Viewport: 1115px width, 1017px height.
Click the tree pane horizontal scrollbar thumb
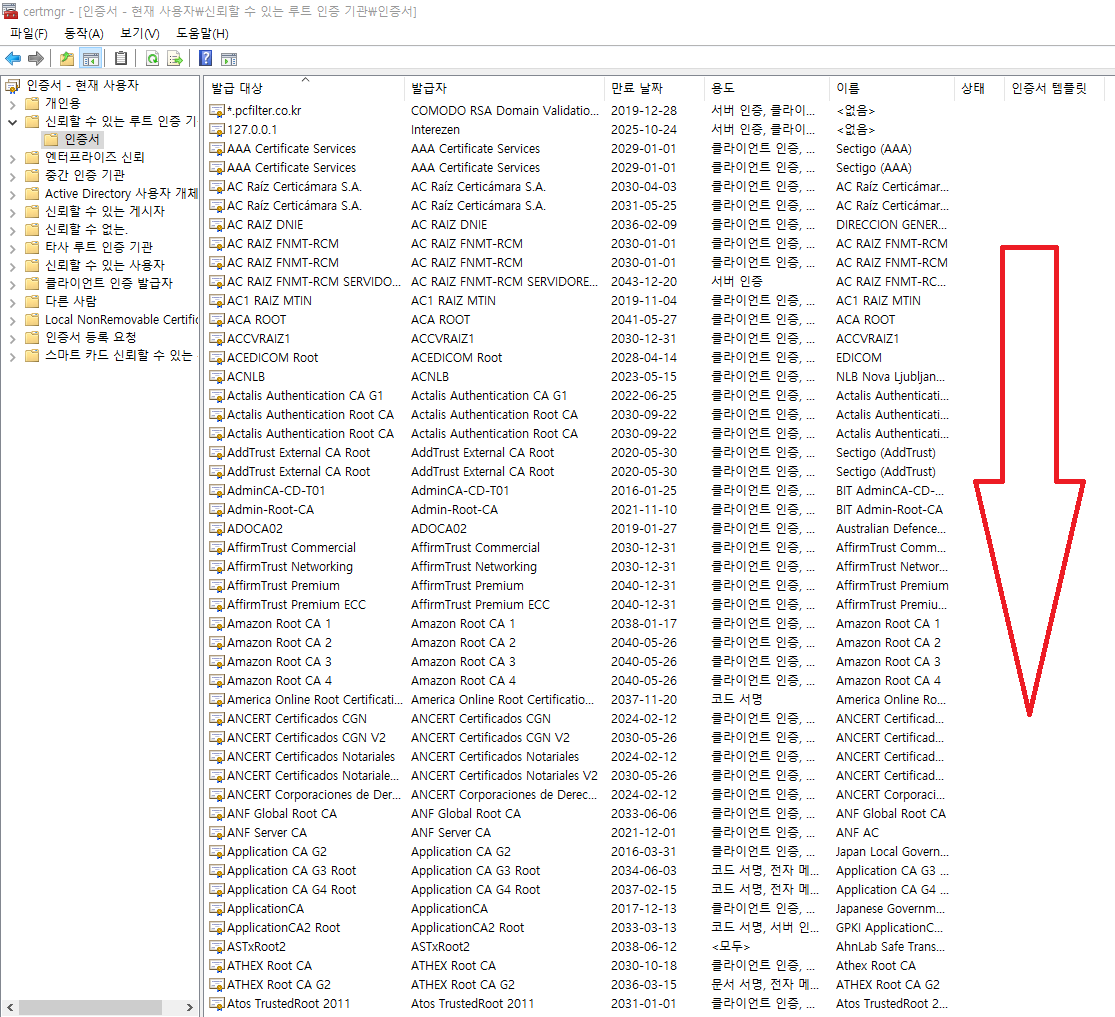tap(90, 1007)
